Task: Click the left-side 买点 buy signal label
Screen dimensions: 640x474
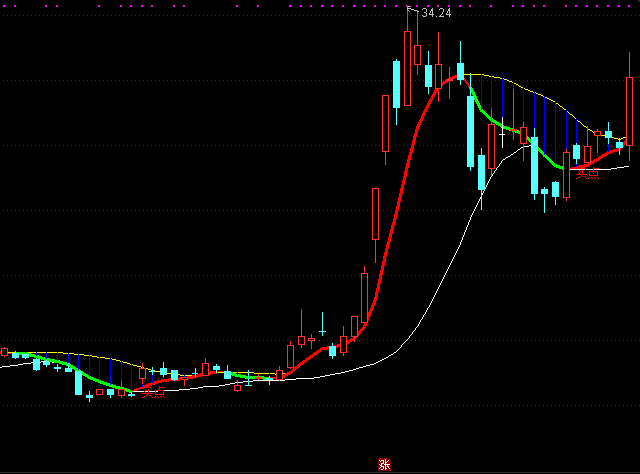Action: 153,393
